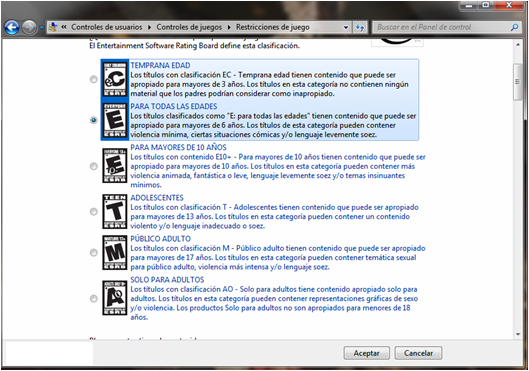Click the TEMPRANA EDAD heading
The width and height of the screenshot is (529, 371).
pyautogui.click(x=160, y=65)
